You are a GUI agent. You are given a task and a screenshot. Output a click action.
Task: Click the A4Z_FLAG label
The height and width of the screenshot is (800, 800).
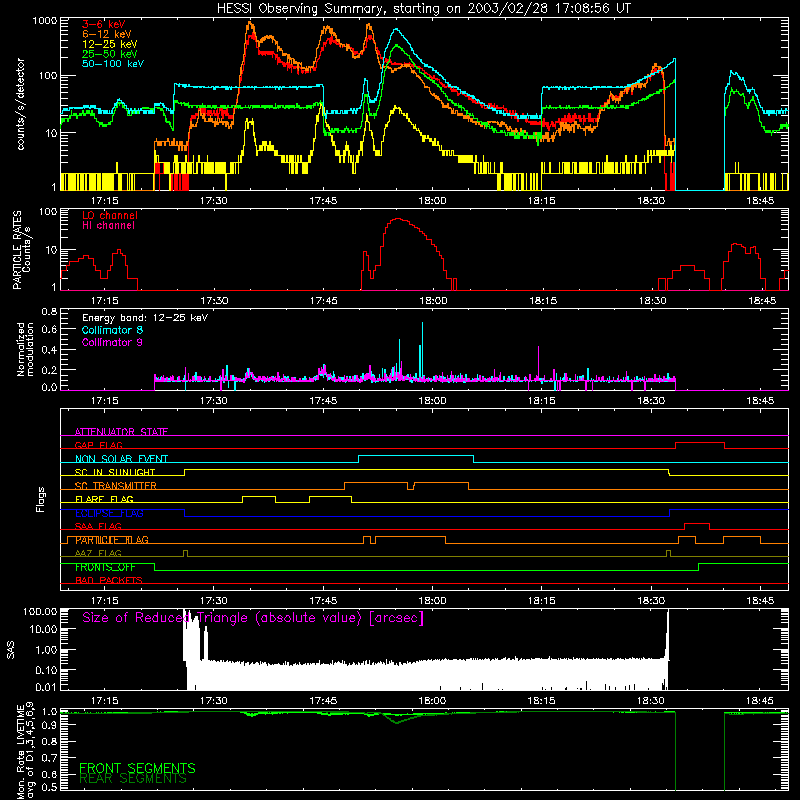(x=98, y=553)
